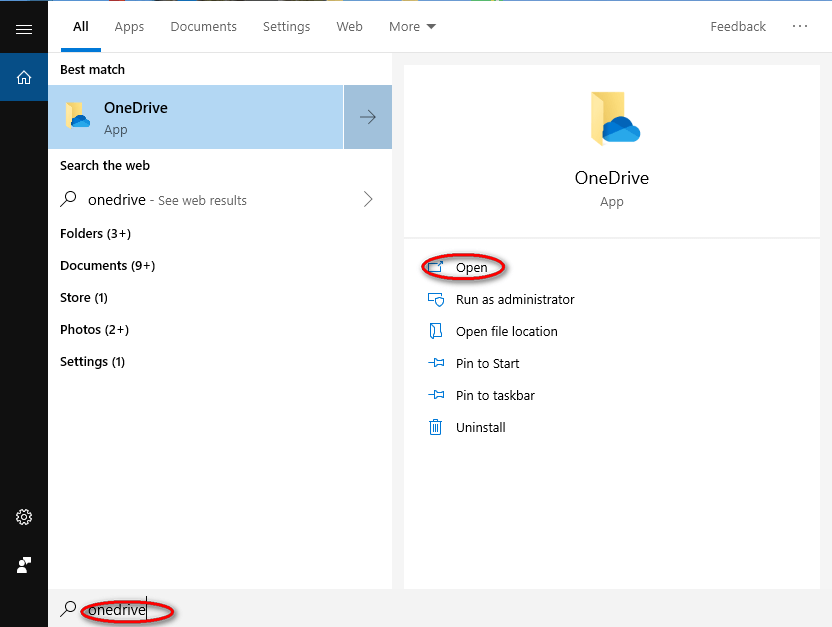Image resolution: width=832 pixels, height=627 pixels.
Task: Click the search magnifier icon in search box
Action: (x=68, y=609)
